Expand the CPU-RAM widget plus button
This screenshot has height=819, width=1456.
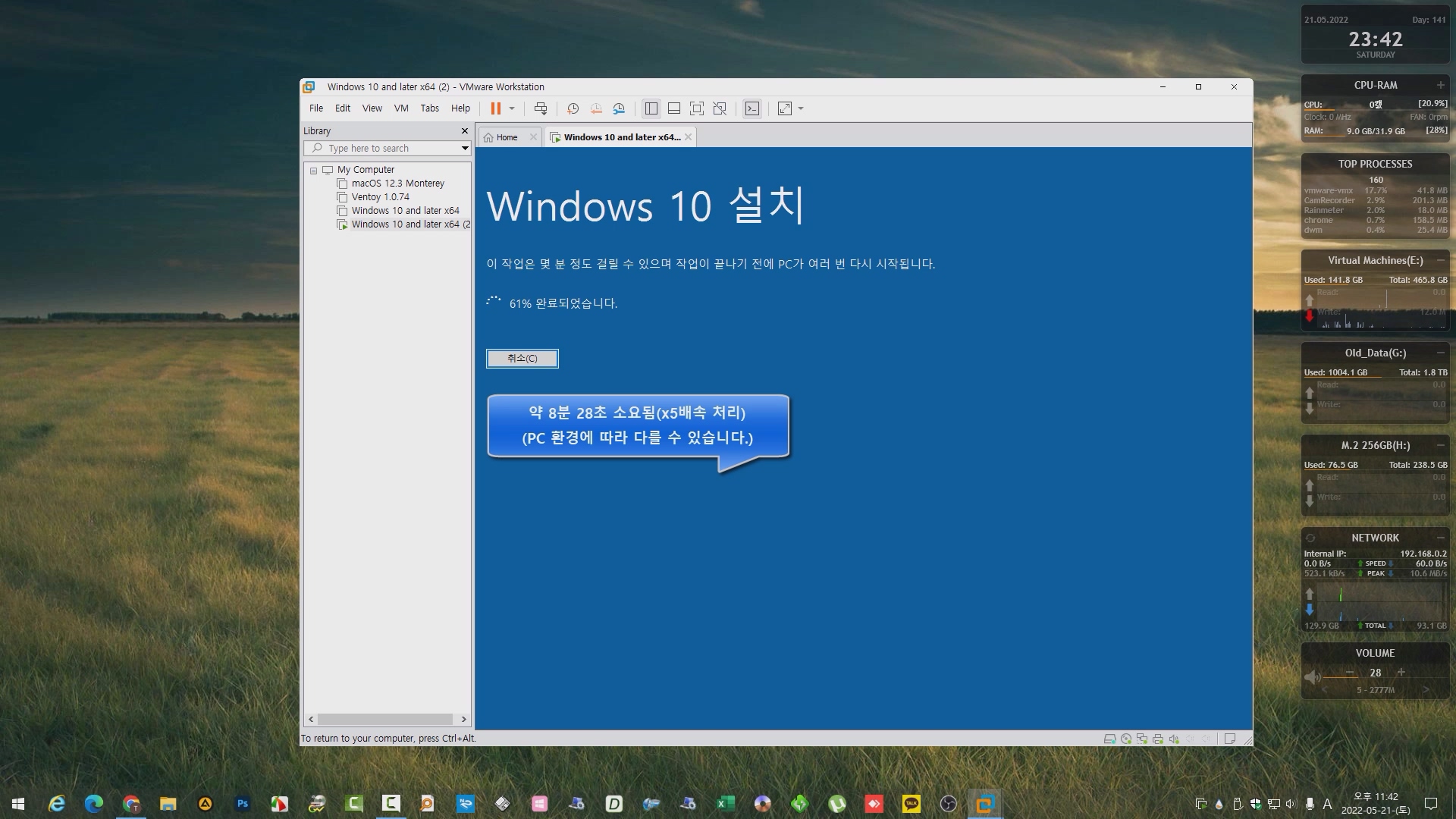click(x=1440, y=85)
